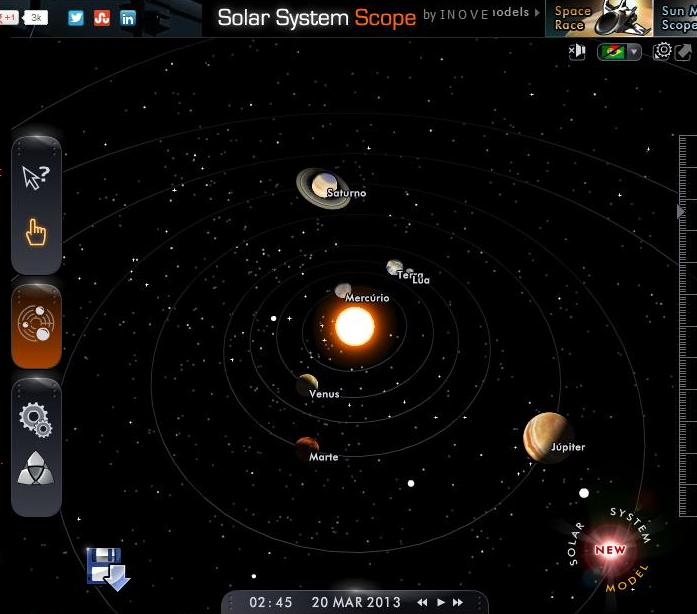This screenshot has width=697, height=614.
Task: Switch to orbit view mode button
Action: pos(36,326)
